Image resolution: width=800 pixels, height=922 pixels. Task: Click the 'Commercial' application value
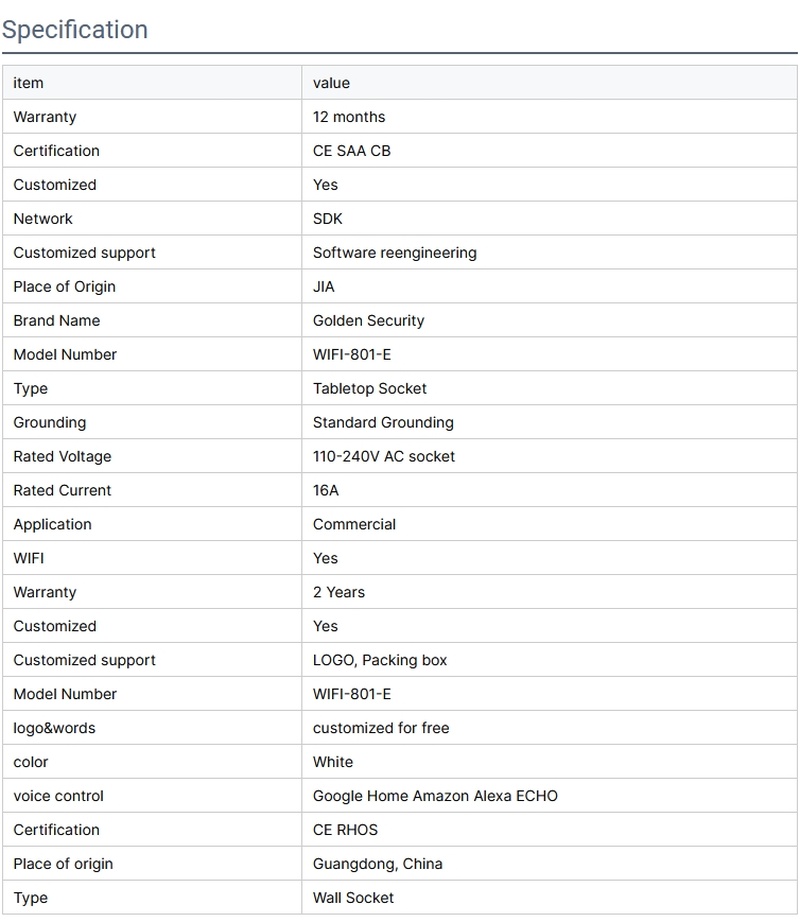(354, 525)
